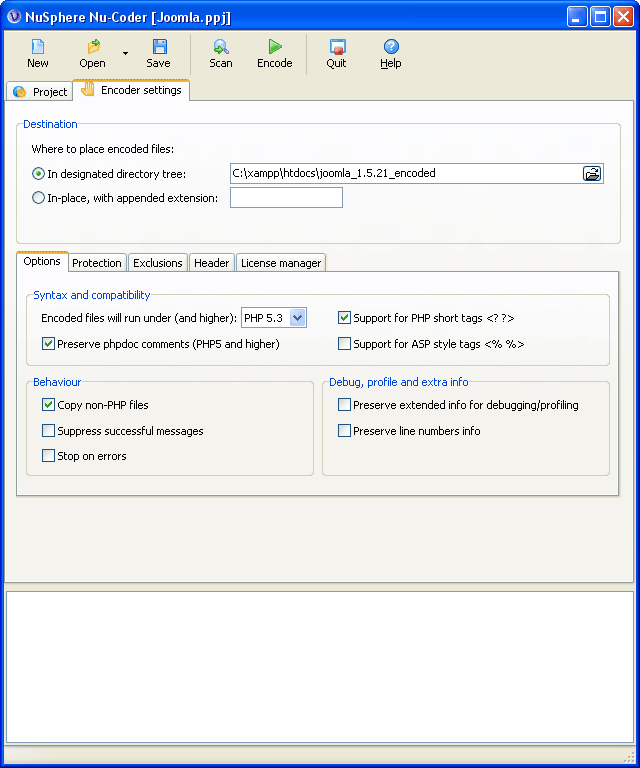Click the appended extension input field
The width and height of the screenshot is (640, 768).
[x=286, y=198]
